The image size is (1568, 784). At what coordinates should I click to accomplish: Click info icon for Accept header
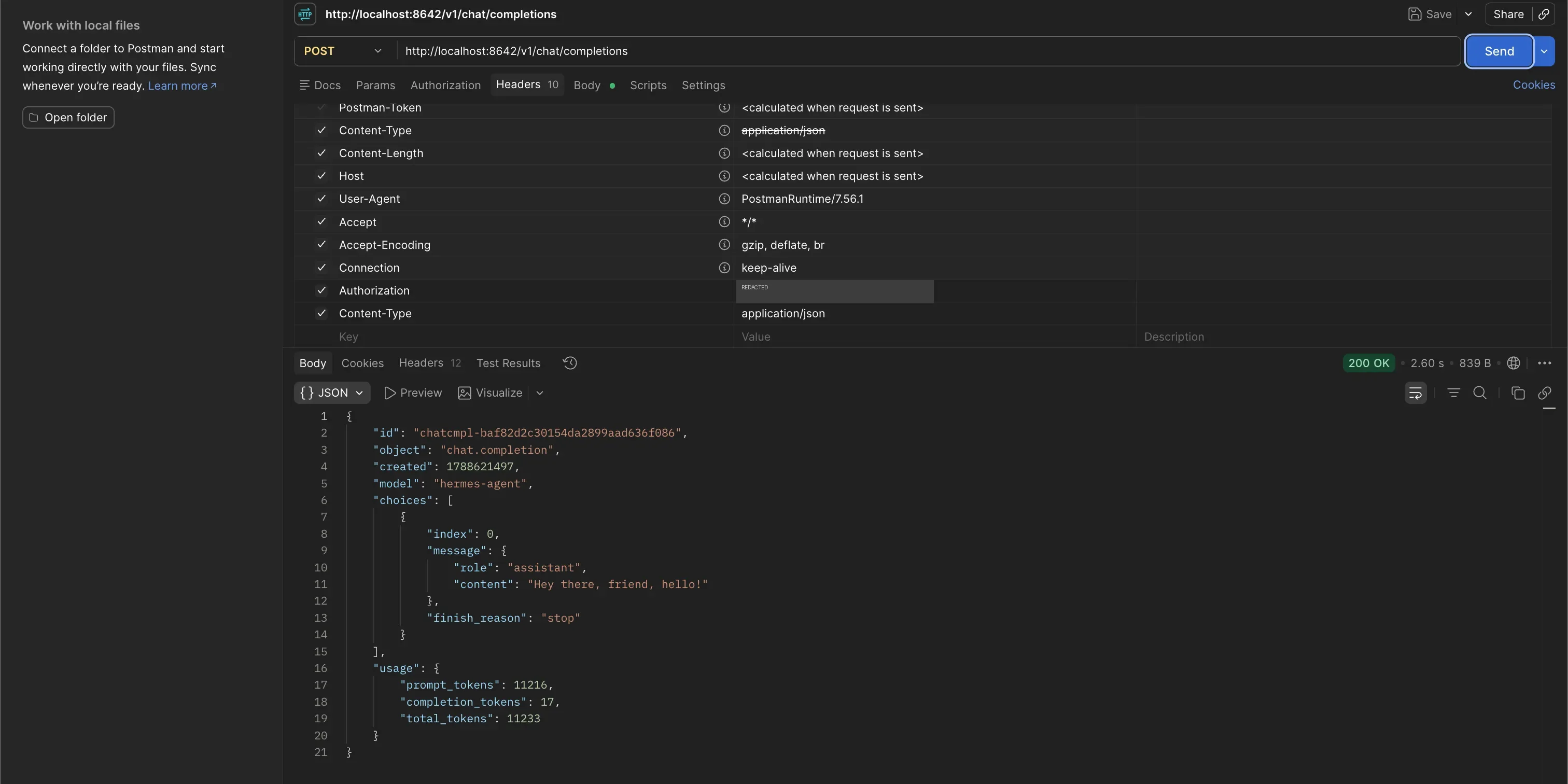tap(724, 221)
